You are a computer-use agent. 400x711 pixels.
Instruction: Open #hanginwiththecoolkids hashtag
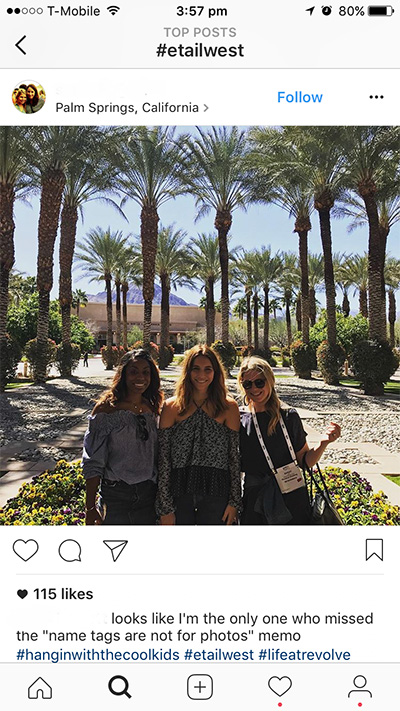(x=98, y=655)
